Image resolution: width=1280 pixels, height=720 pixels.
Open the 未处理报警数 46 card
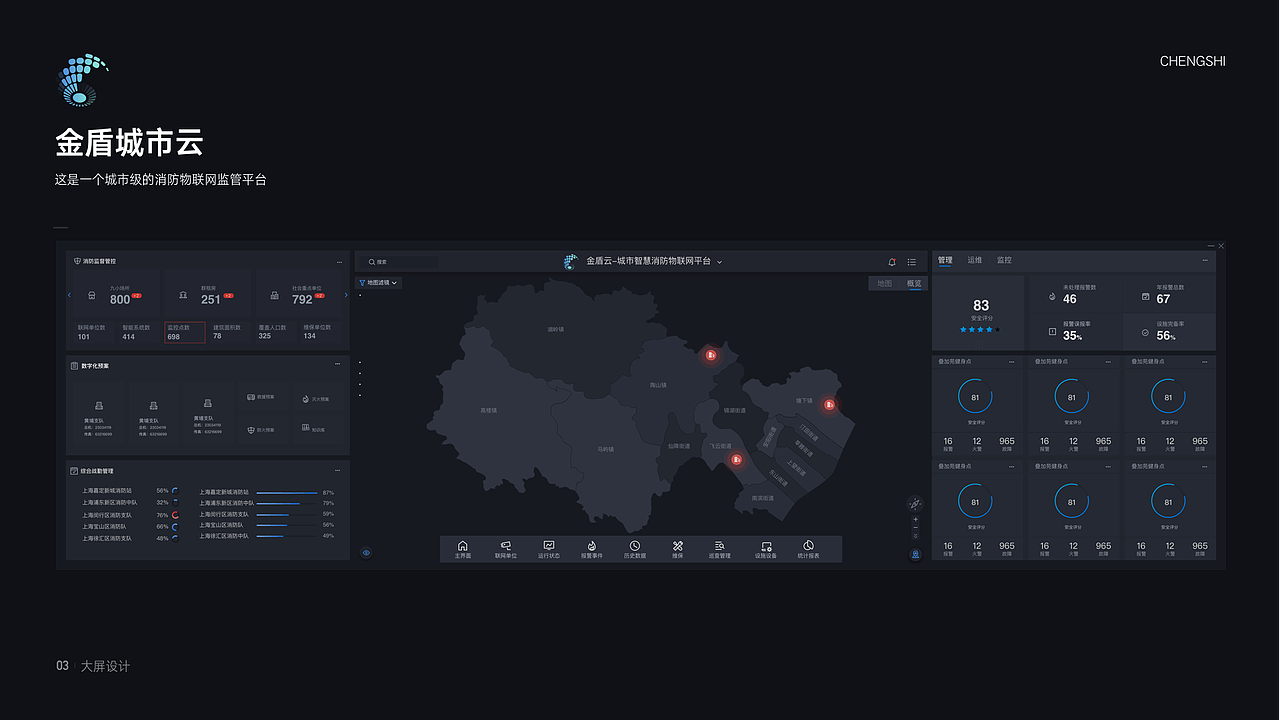click(1076, 294)
